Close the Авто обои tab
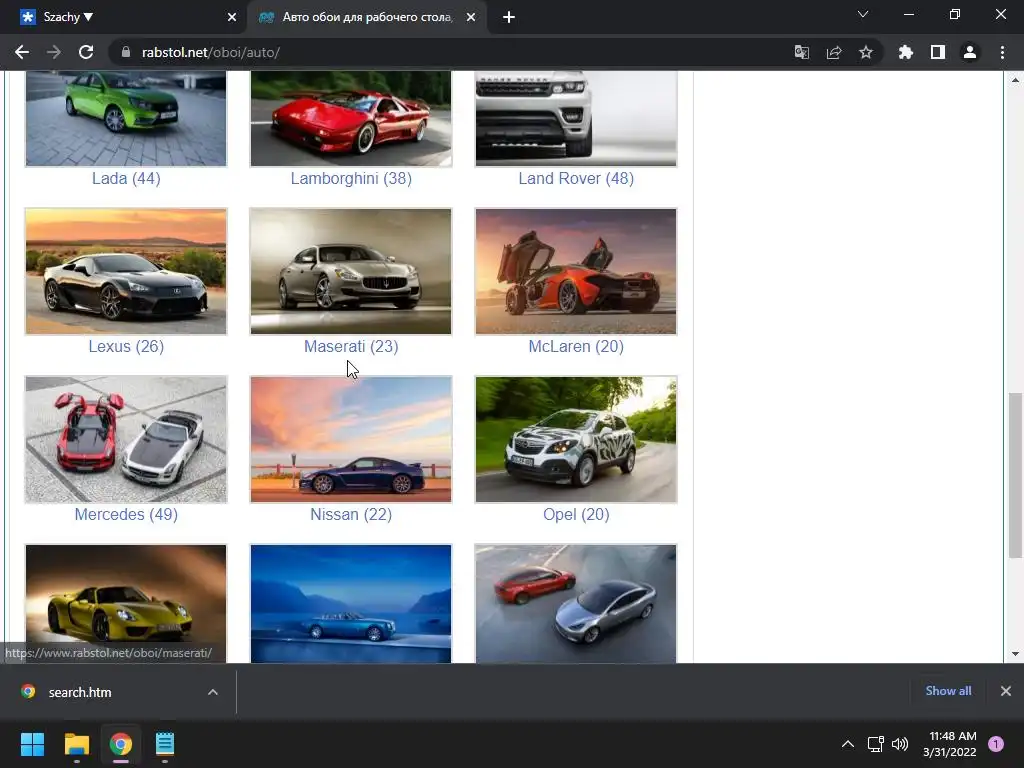This screenshot has height=768, width=1024. 471,17
